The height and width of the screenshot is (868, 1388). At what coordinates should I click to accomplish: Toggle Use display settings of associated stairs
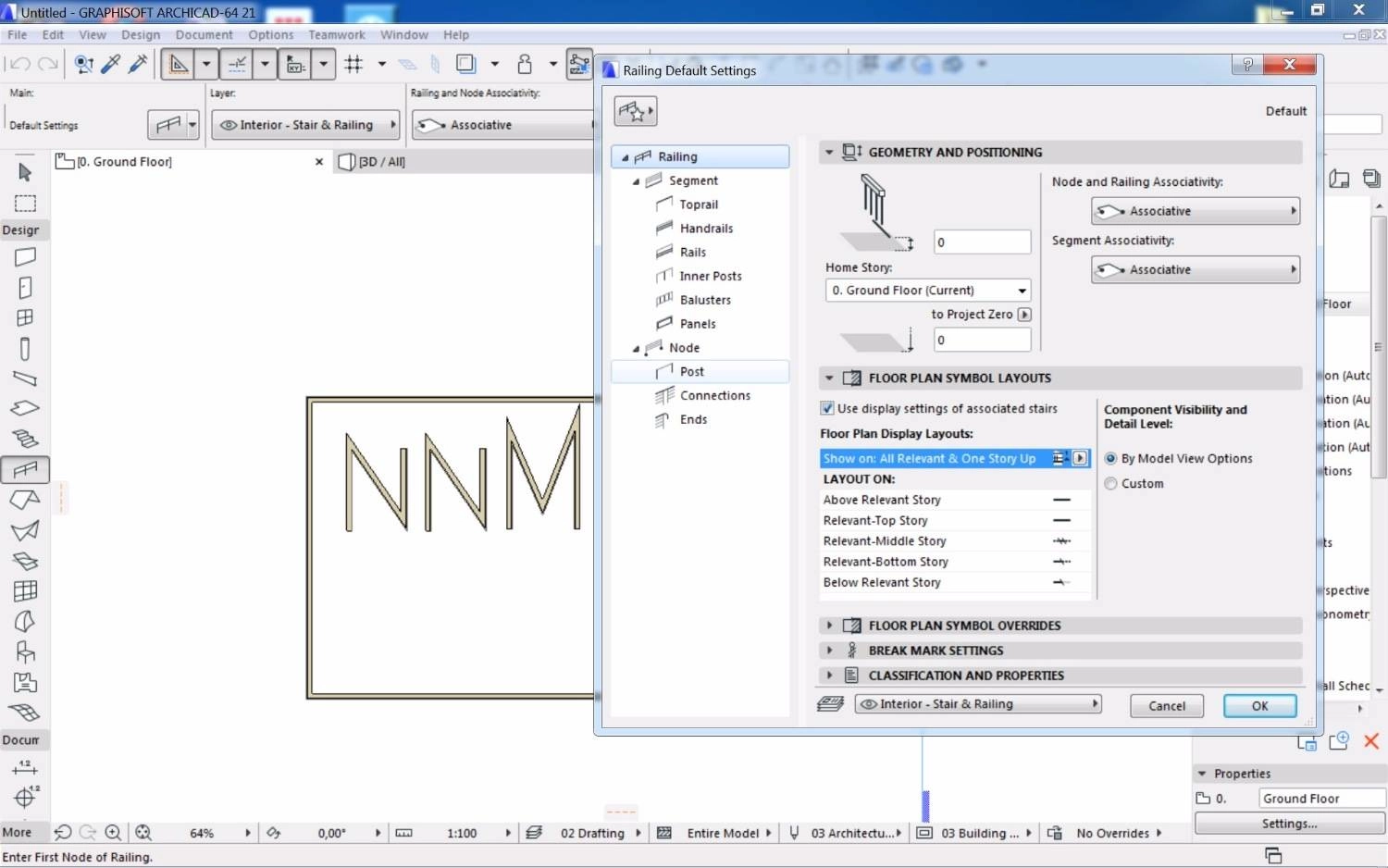827,408
